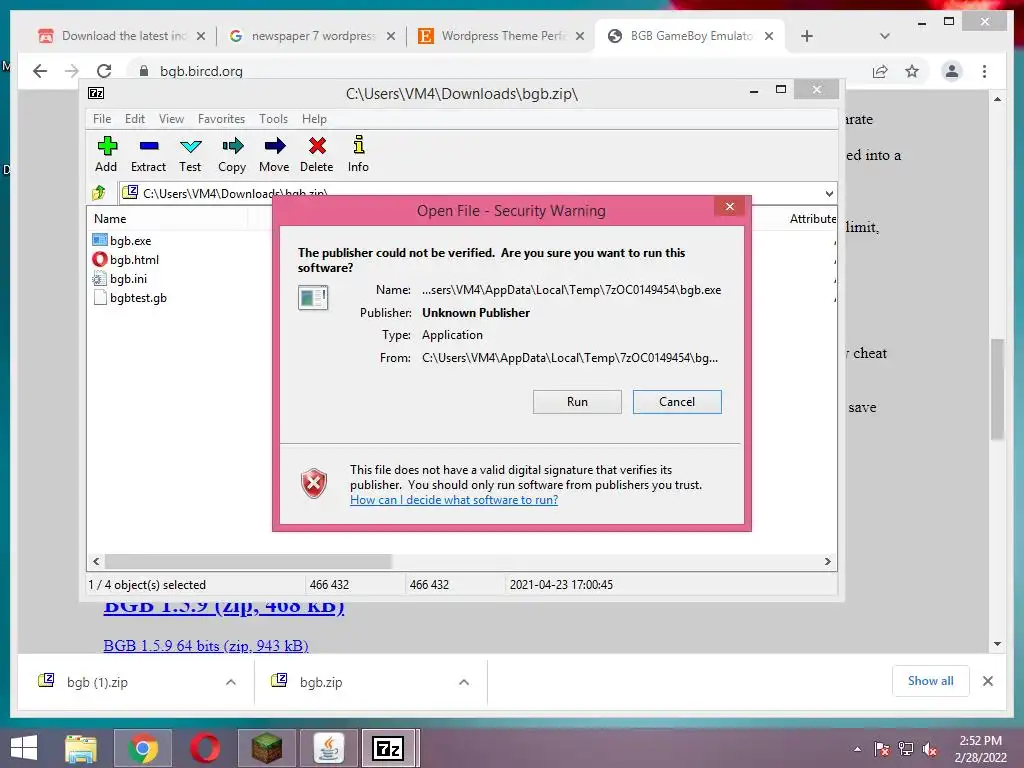Image resolution: width=1024 pixels, height=768 pixels.
Task: Expand options for bgb.zip download
Action: (464, 682)
